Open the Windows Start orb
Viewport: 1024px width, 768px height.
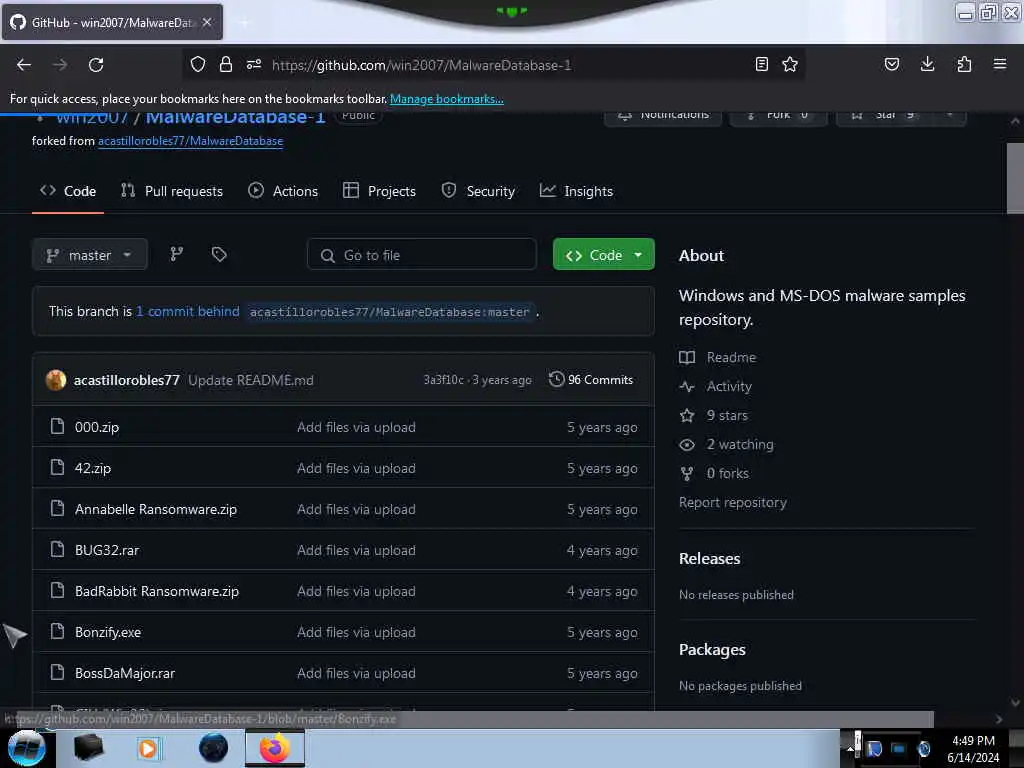coord(27,748)
